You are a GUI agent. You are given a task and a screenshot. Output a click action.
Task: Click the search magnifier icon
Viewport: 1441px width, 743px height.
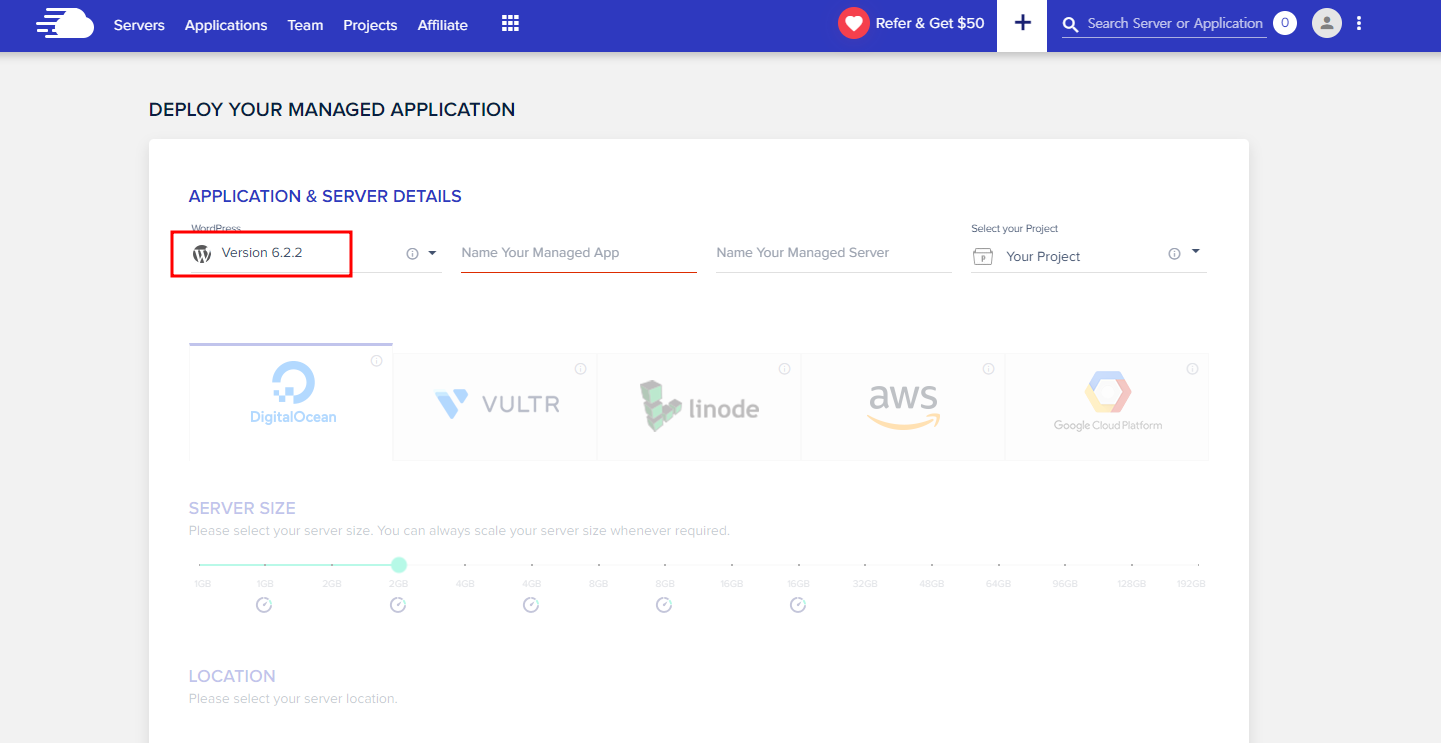[1071, 24]
